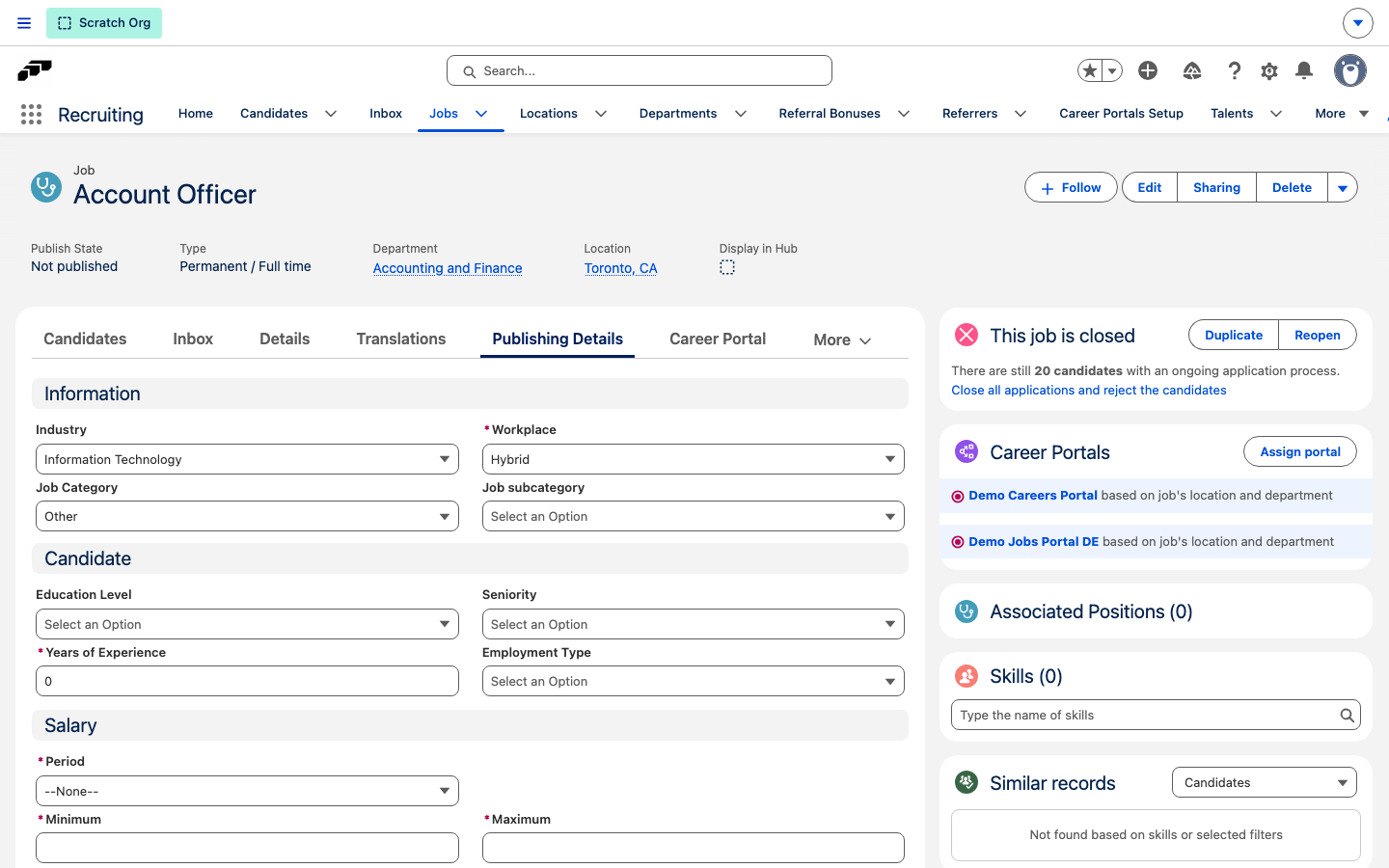The image size is (1389, 868).
Task: Open the Accounting and Finance link
Action: pyautogui.click(x=448, y=268)
